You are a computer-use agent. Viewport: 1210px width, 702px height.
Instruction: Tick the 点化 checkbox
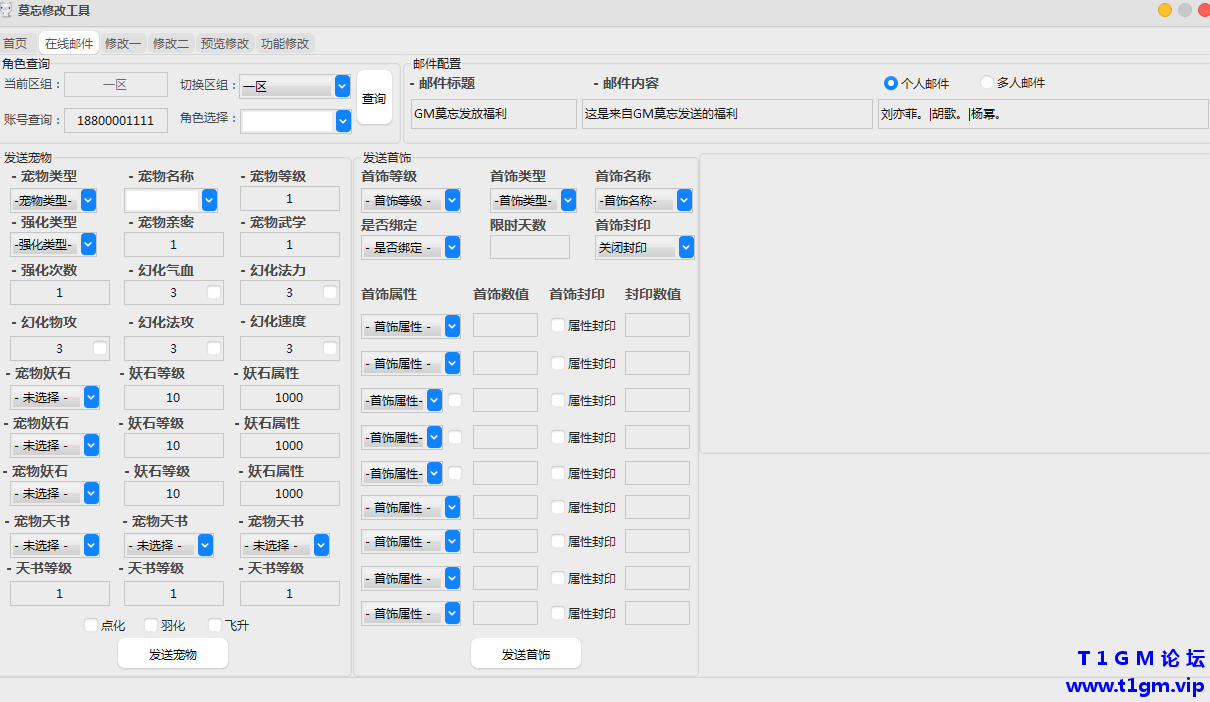click(x=91, y=625)
